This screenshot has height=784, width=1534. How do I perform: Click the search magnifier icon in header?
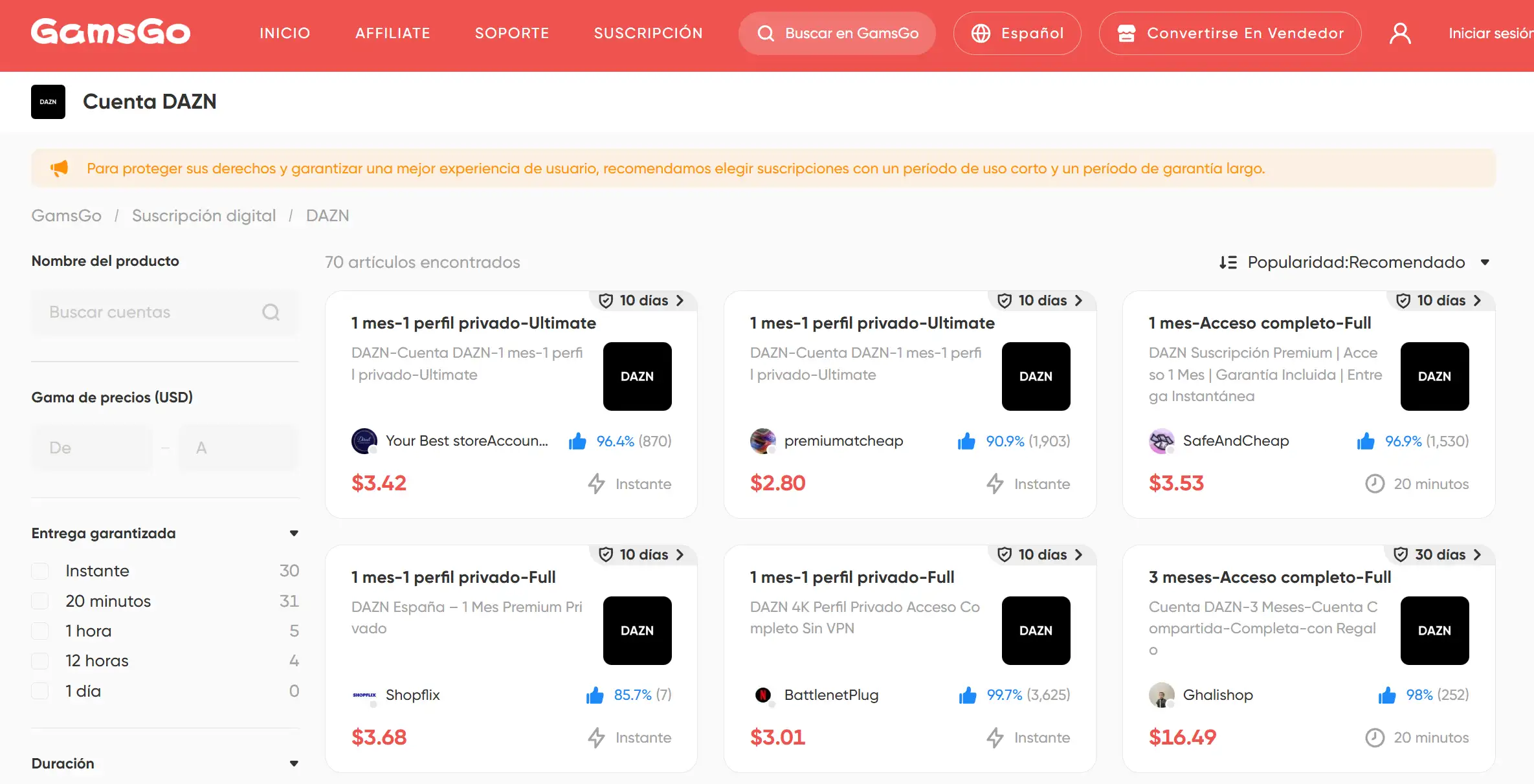click(x=766, y=33)
